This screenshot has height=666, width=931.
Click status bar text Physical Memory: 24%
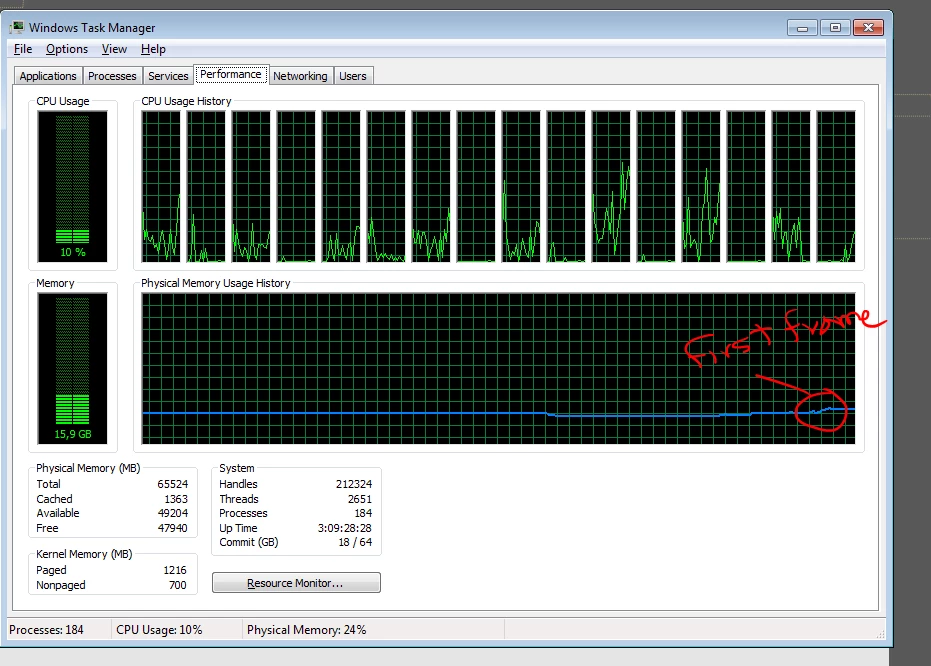click(x=306, y=630)
